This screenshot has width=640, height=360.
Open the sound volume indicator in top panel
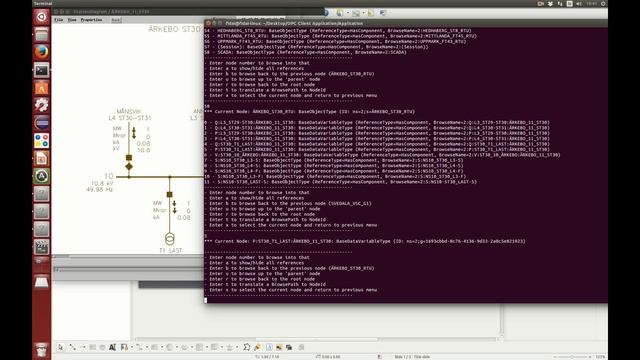579,4
